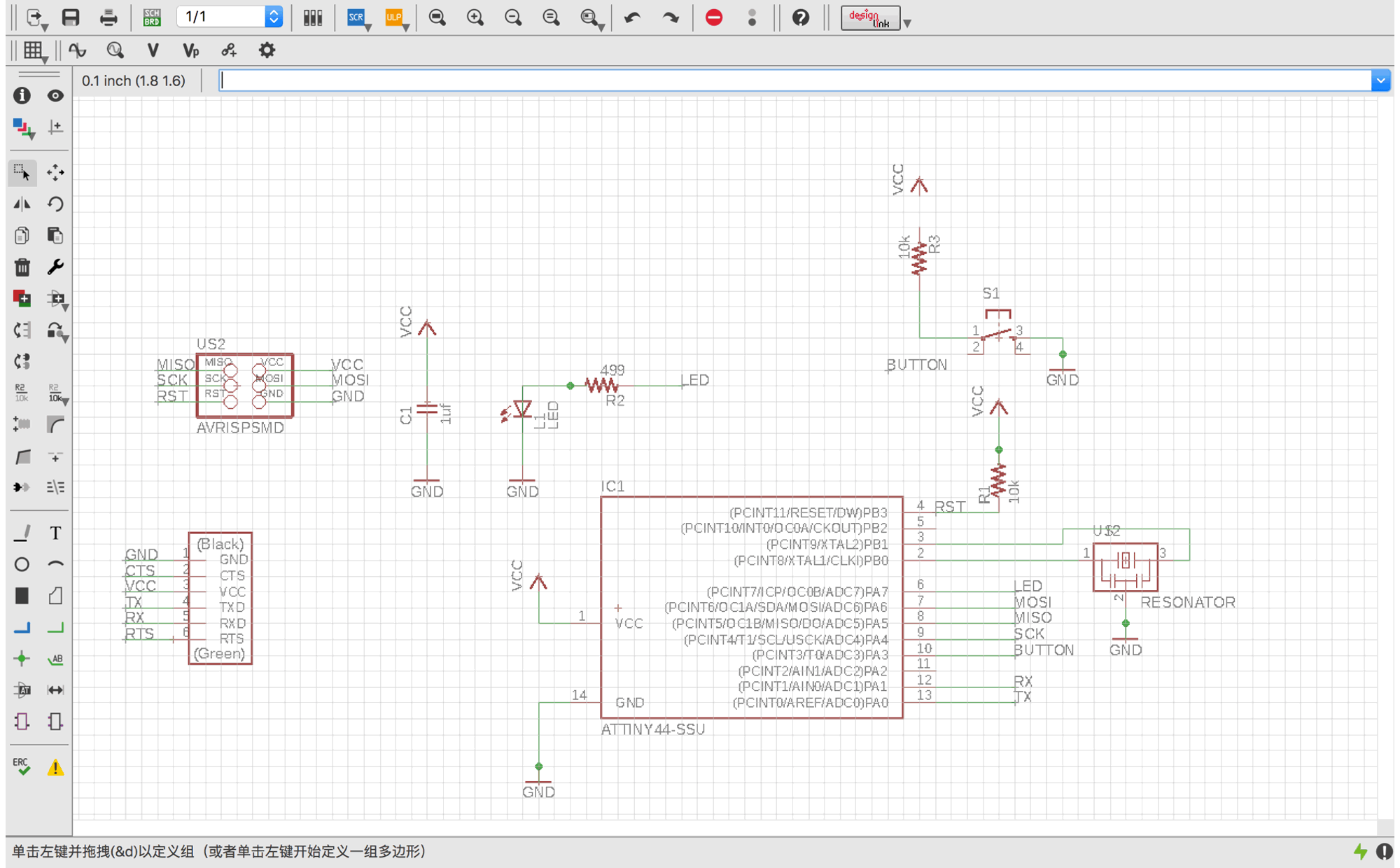Select the Mirror tool

pyautogui.click(x=22, y=204)
